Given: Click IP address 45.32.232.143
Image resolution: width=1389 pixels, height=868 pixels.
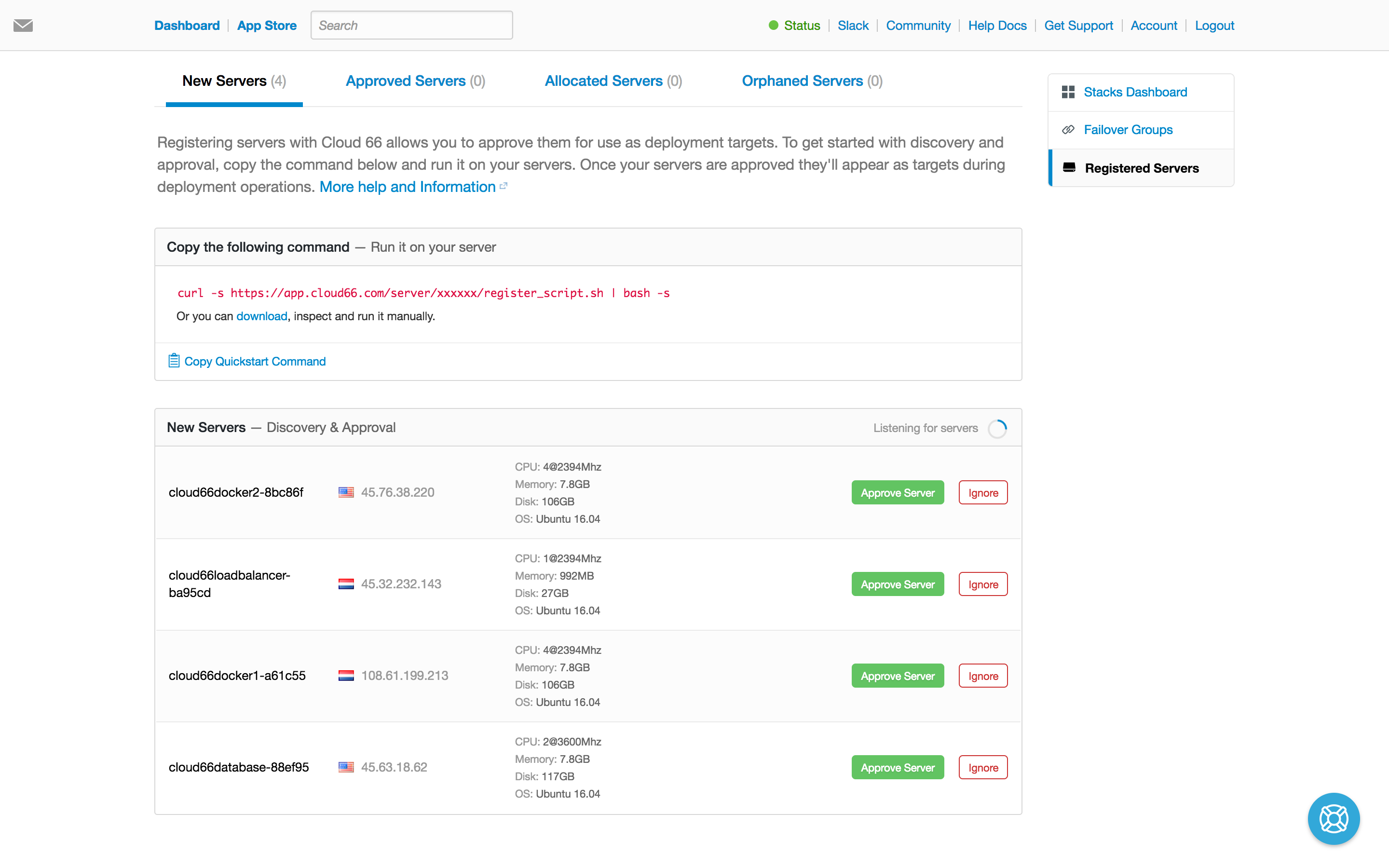Looking at the screenshot, I should point(401,584).
